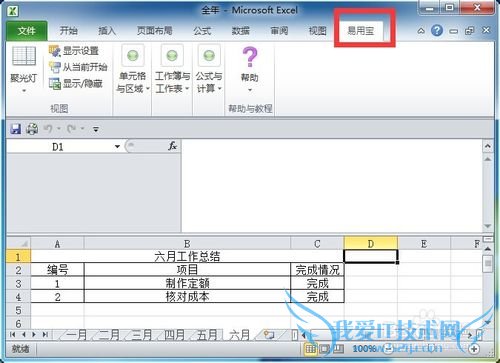Open the 文件 file tab
Screen dimensions: 500x363
tap(27, 31)
